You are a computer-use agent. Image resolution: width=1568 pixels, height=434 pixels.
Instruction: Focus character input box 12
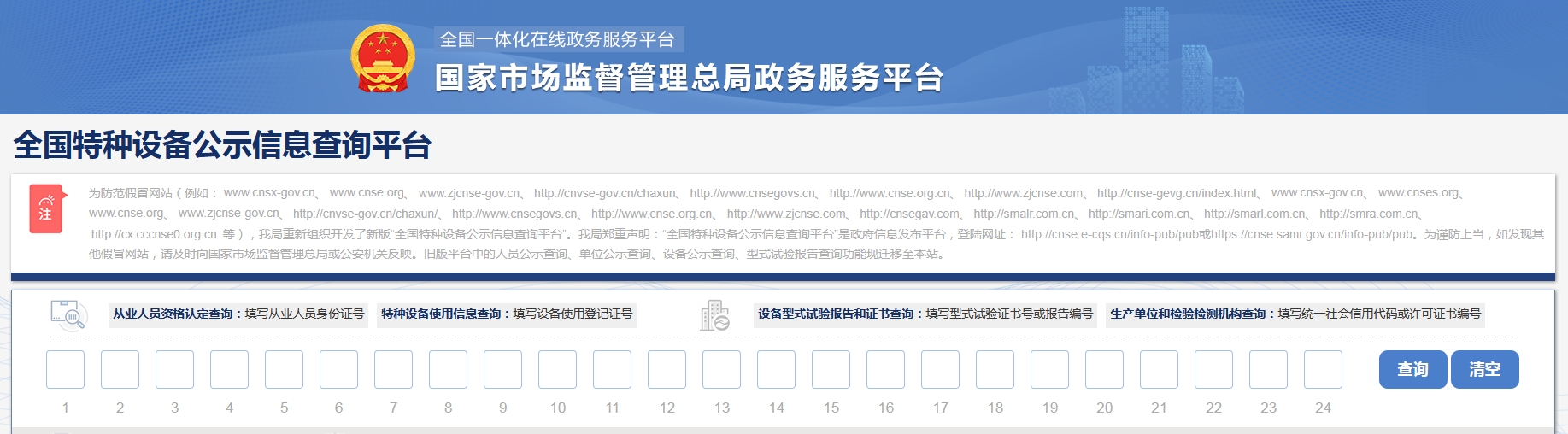pyautogui.click(x=667, y=369)
